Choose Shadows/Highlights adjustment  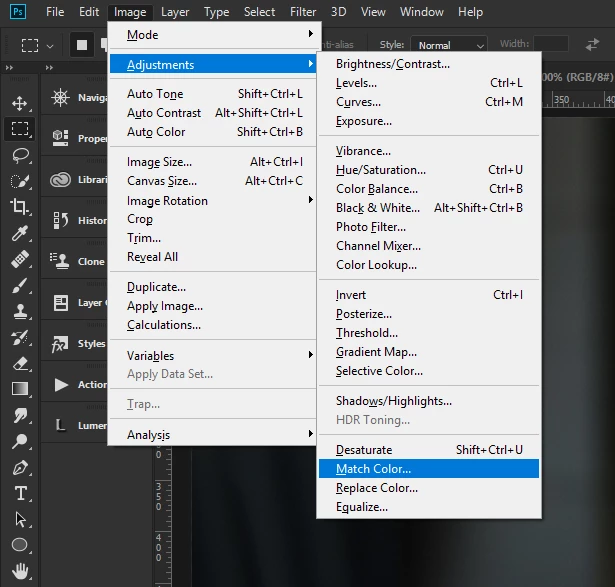[x=429, y=401]
